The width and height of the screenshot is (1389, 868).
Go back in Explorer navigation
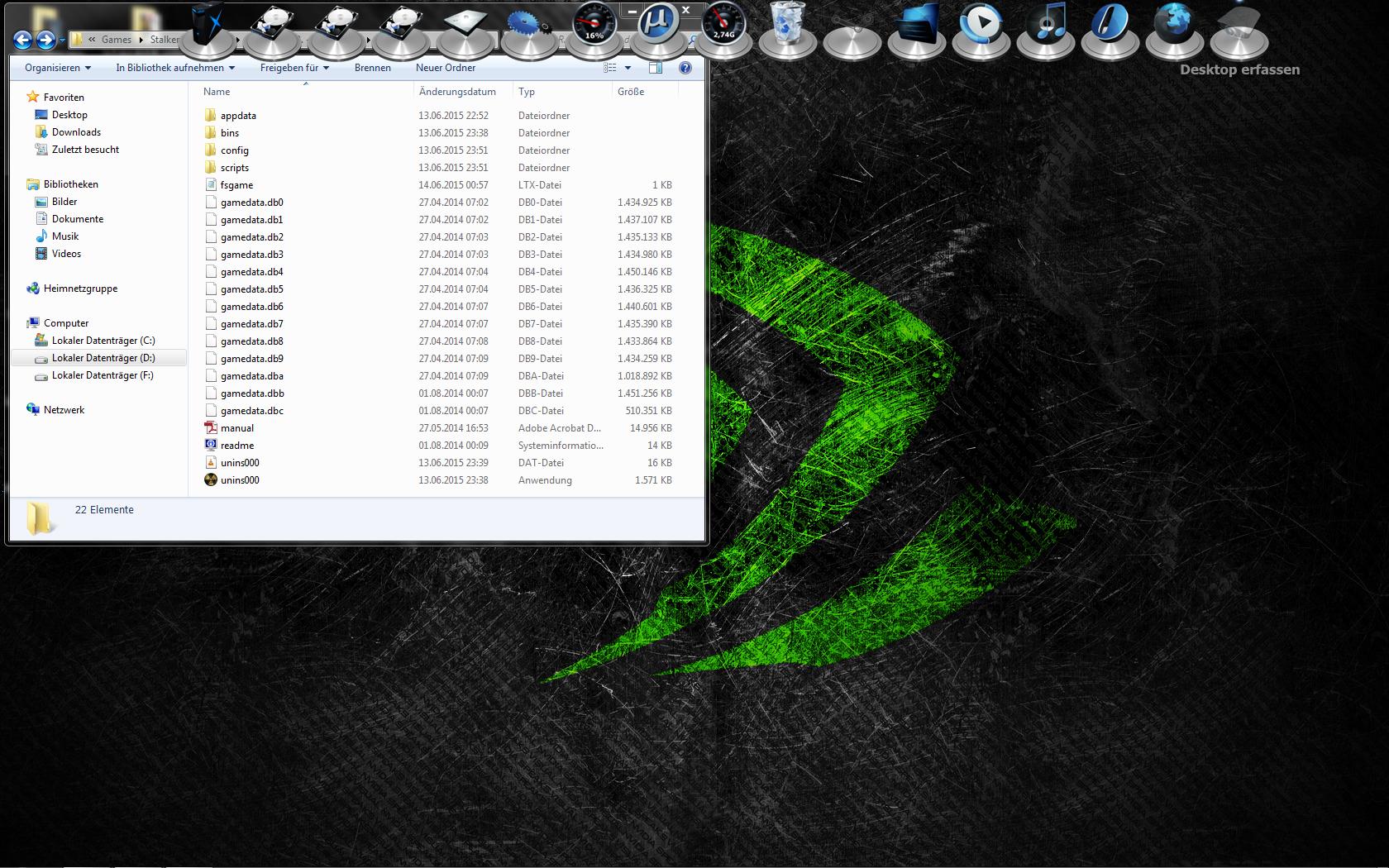coord(23,40)
